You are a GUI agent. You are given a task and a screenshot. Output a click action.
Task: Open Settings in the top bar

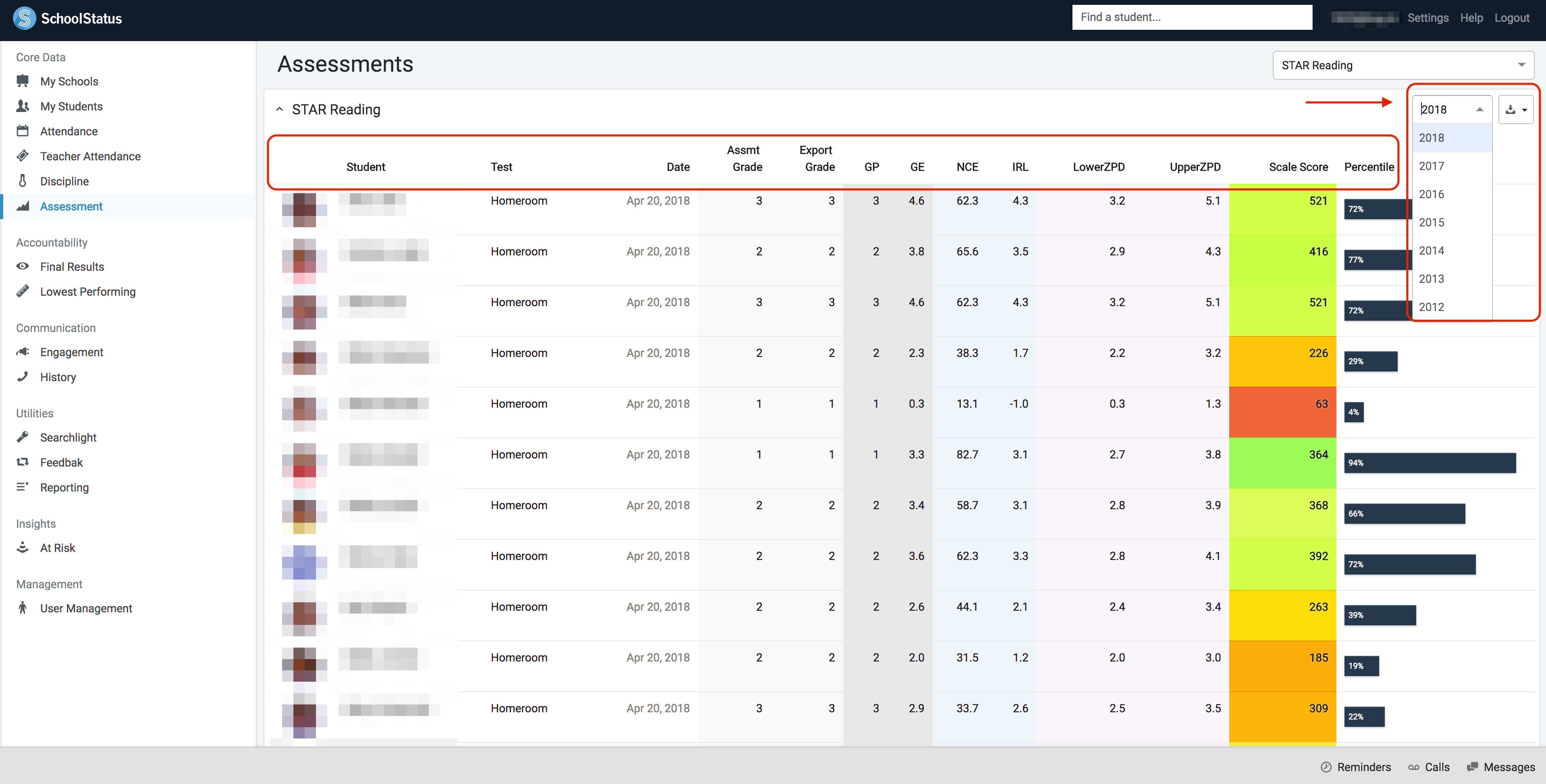1428,17
